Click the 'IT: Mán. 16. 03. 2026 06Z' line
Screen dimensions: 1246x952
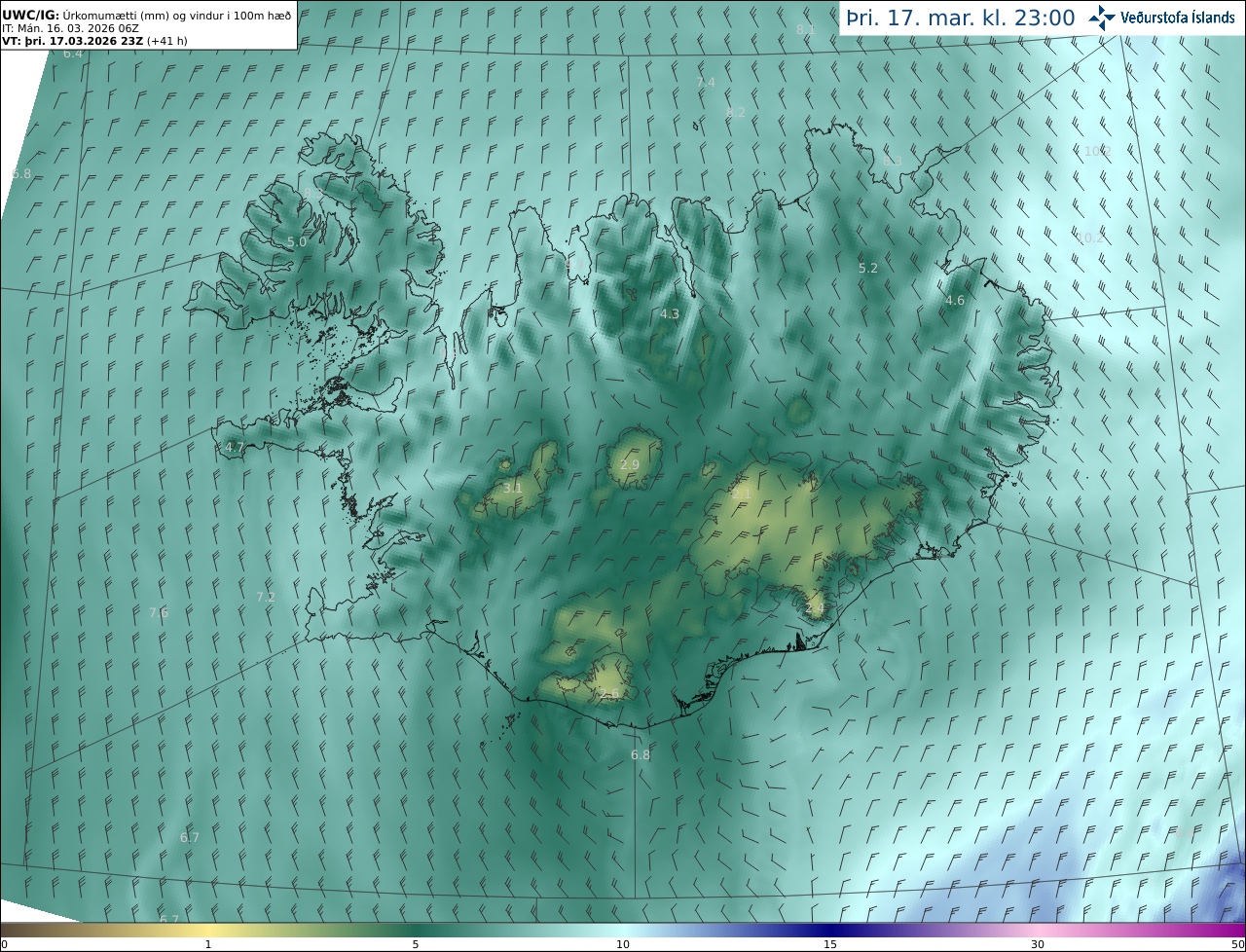[70, 28]
